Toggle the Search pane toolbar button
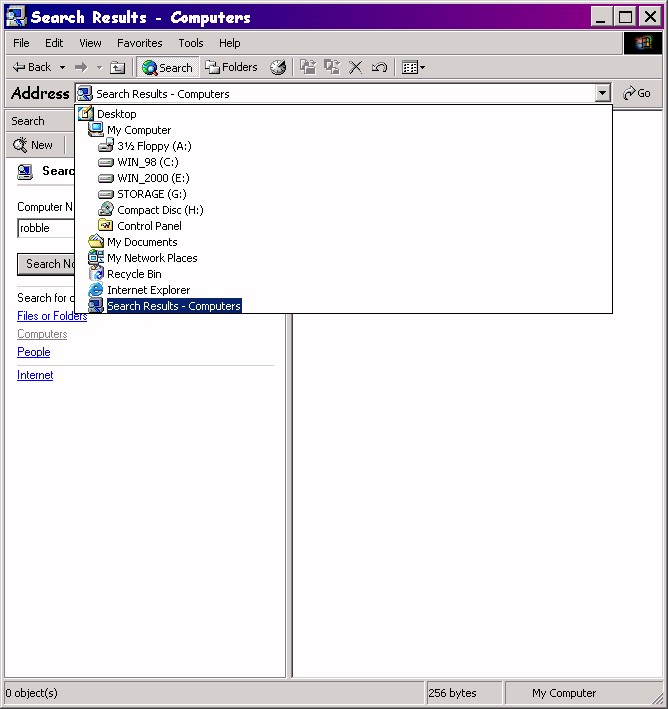The width and height of the screenshot is (668, 709). [167, 67]
